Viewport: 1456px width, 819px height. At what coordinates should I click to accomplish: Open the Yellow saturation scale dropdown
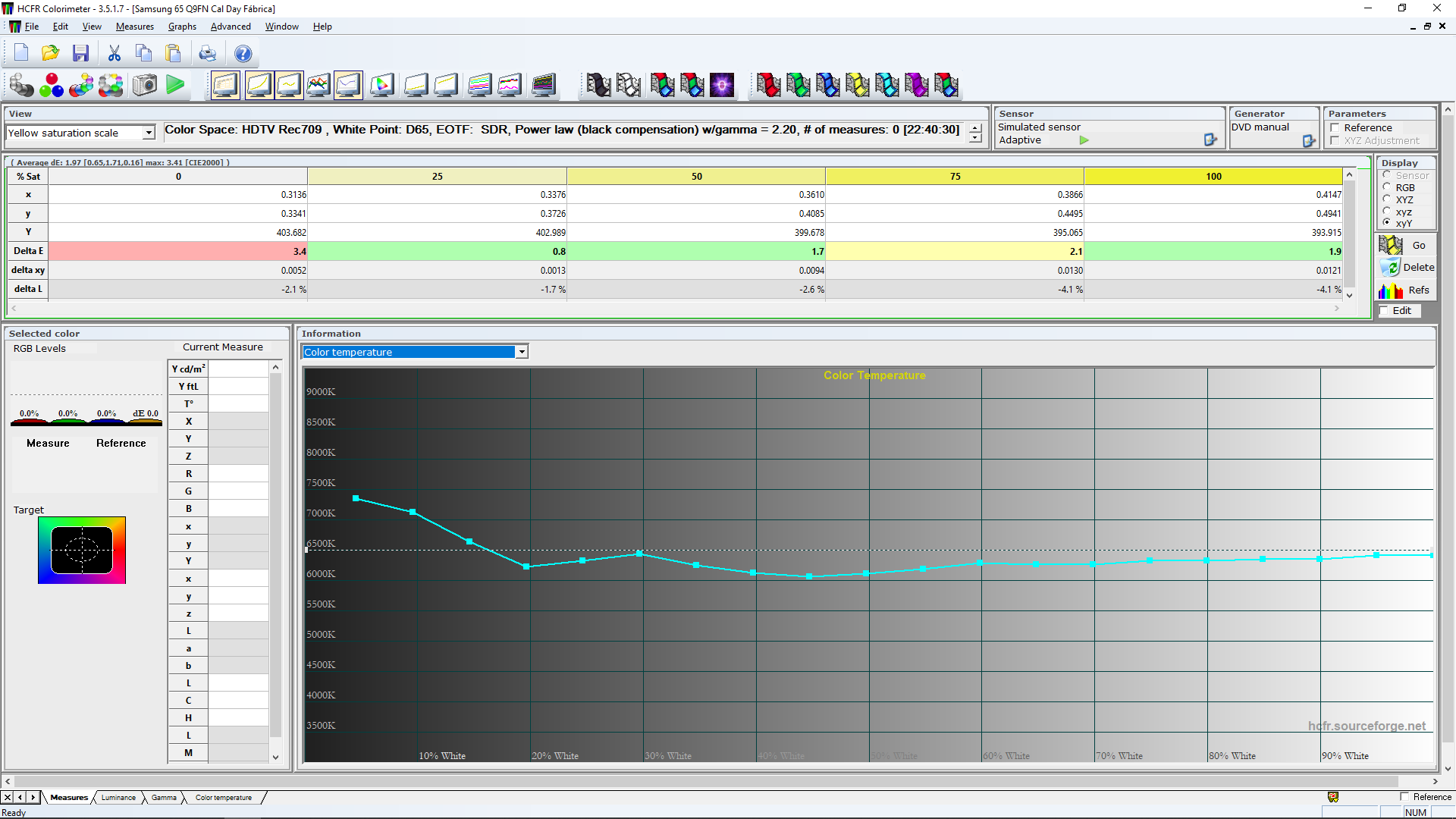click(149, 133)
